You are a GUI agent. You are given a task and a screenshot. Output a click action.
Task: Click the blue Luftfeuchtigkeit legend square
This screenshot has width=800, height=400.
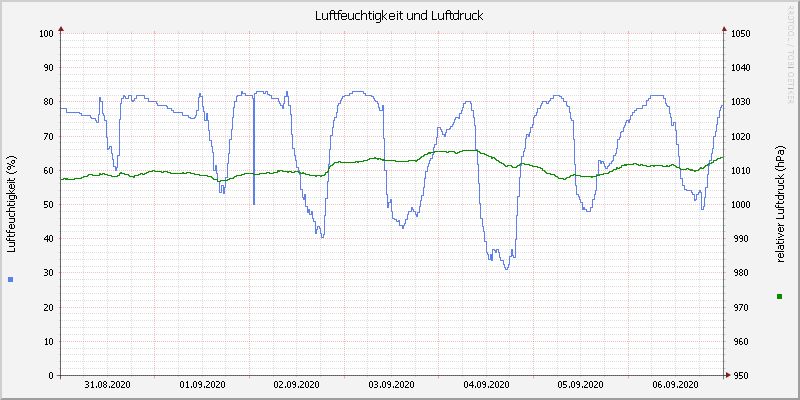(x=11, y=279)
